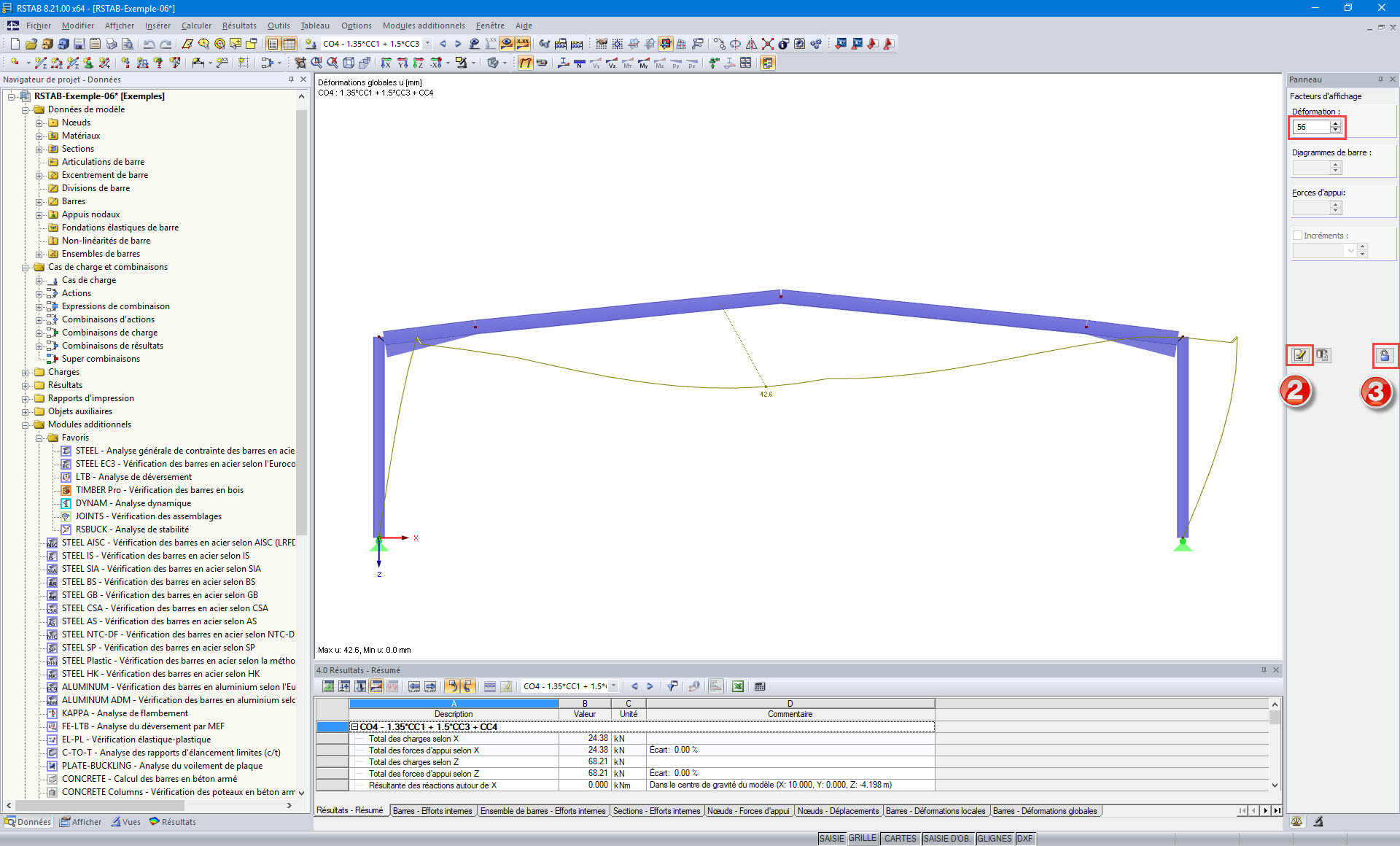Image resolution: width=1400 pixels, height=846 pixels.
Task: Open the load combination CO4 dropdown
Action: pos(428,44)
